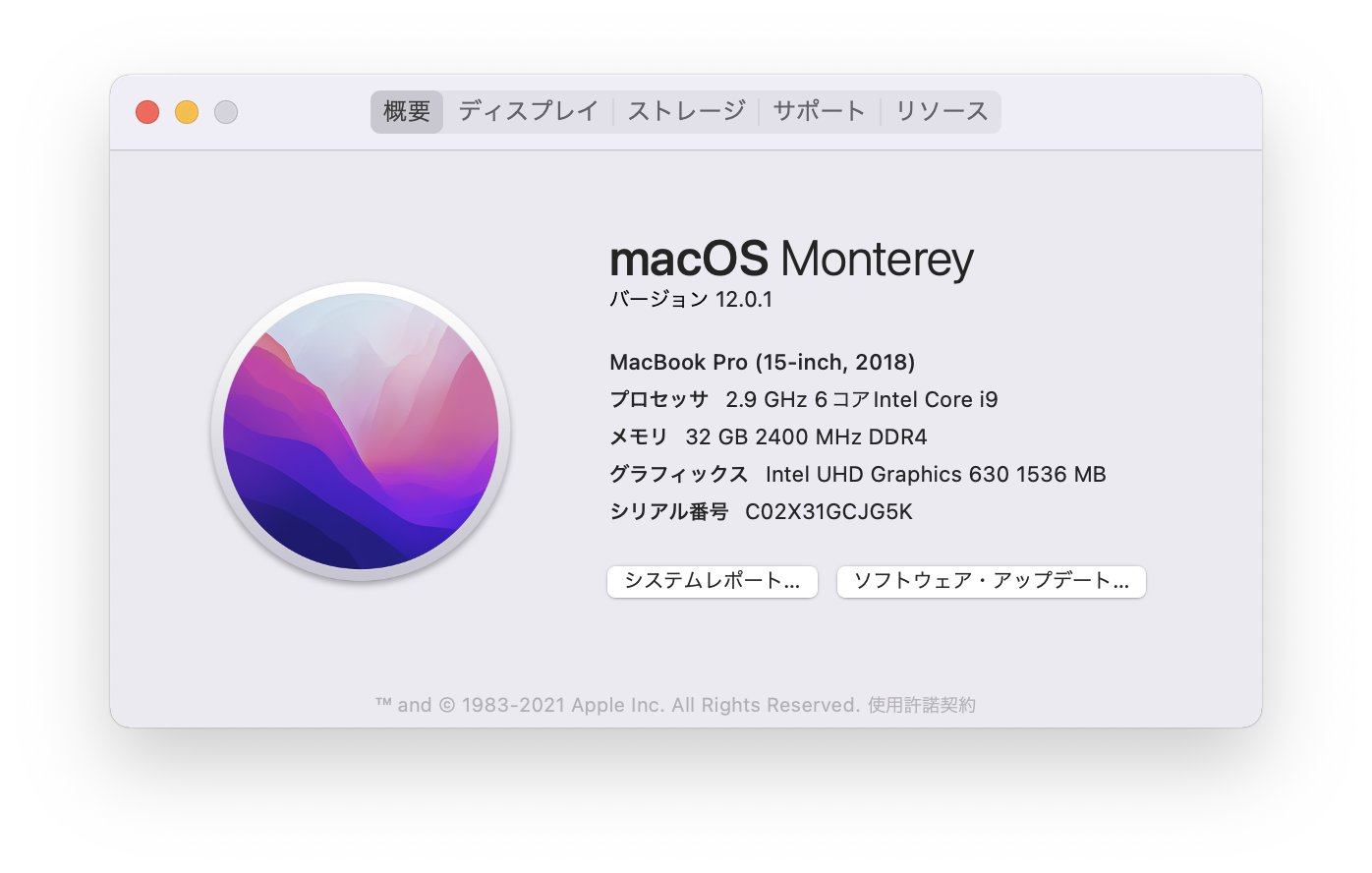Viewport: 1372px width, 873px height.
Task: Click the バージョン 12.0.1 text
Action: tap(691, 300)
